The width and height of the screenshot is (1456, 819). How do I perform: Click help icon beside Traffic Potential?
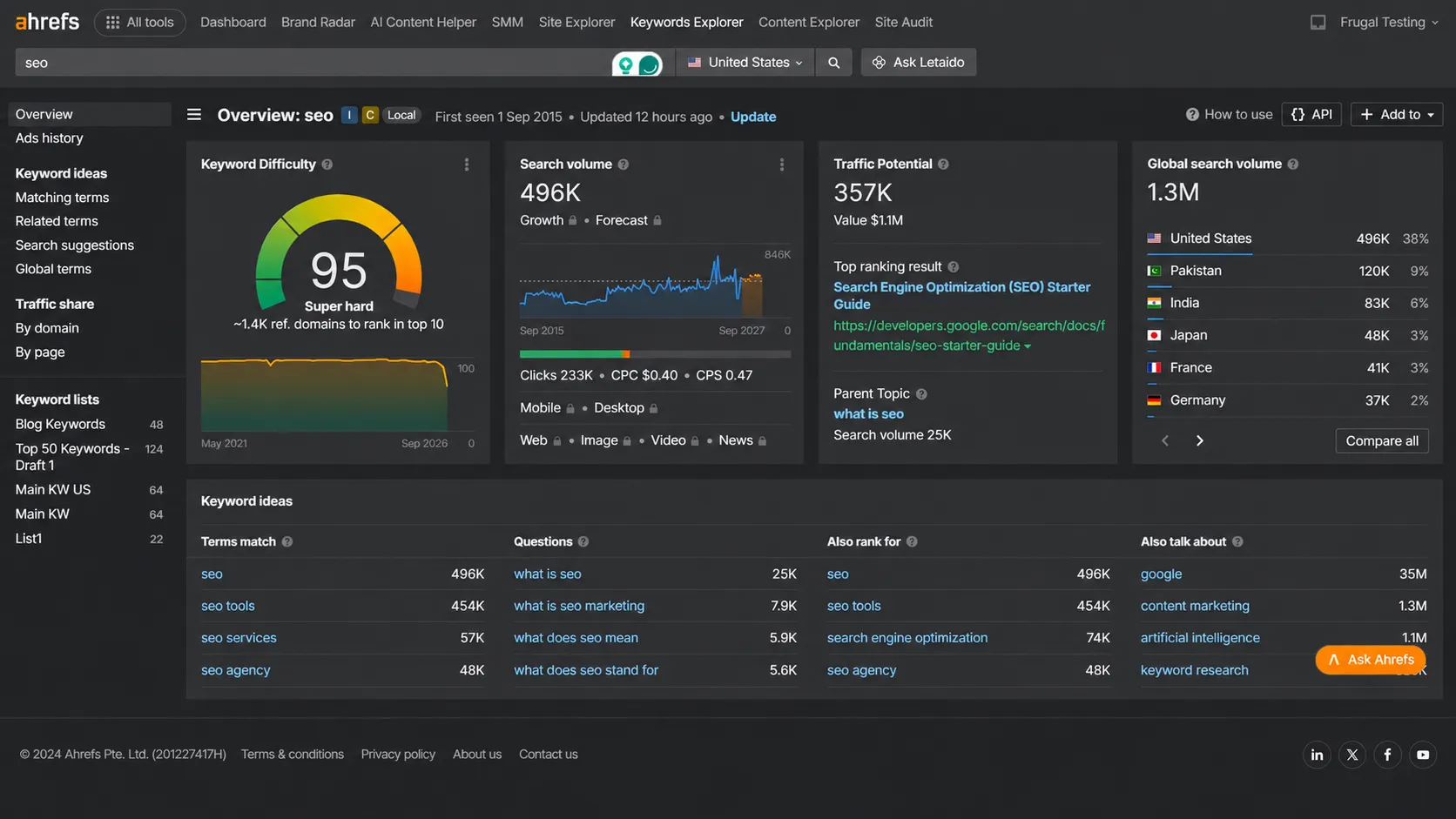click(x=943, y=164)
